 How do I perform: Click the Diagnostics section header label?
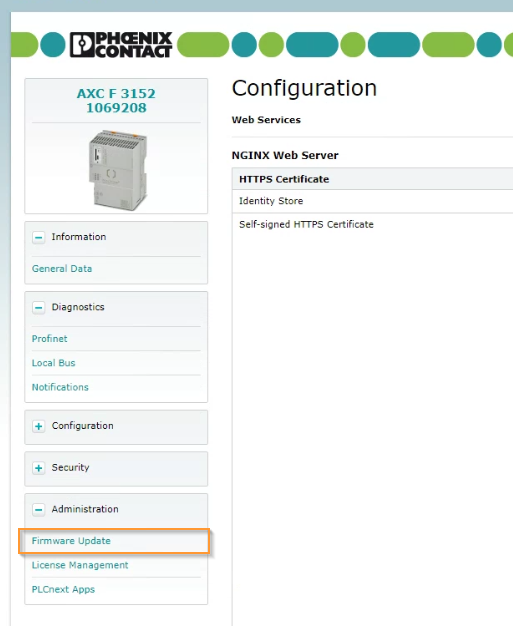click(78, 307)
